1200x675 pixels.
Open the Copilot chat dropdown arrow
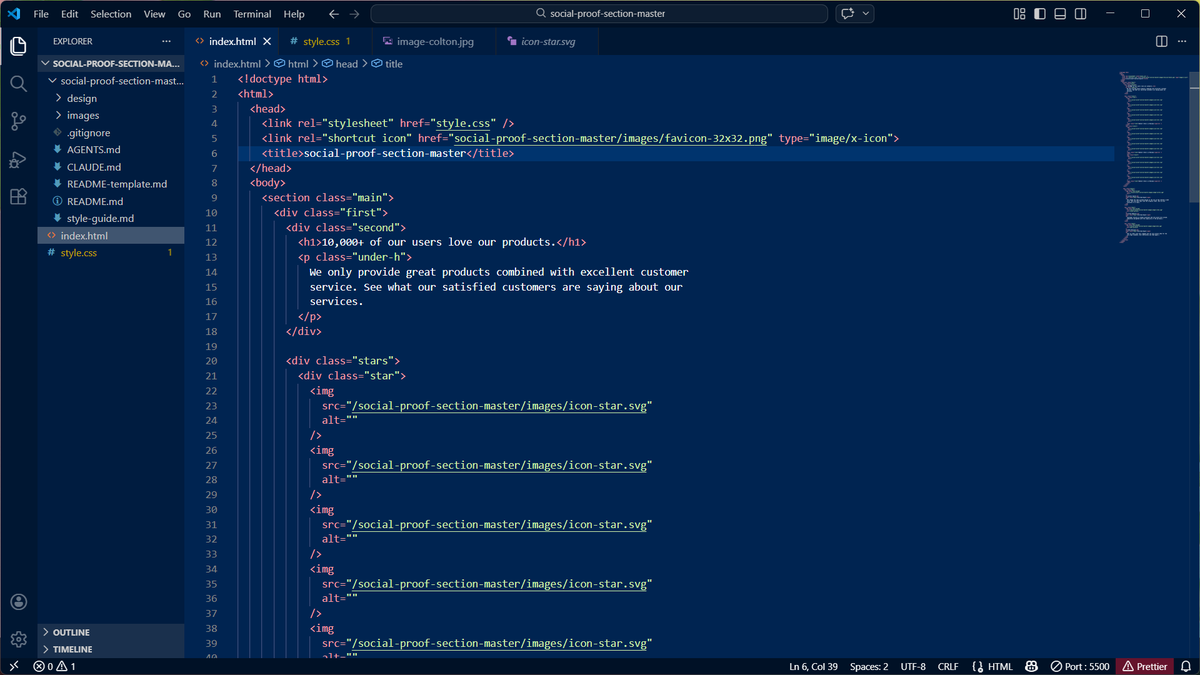click(866, 14)
